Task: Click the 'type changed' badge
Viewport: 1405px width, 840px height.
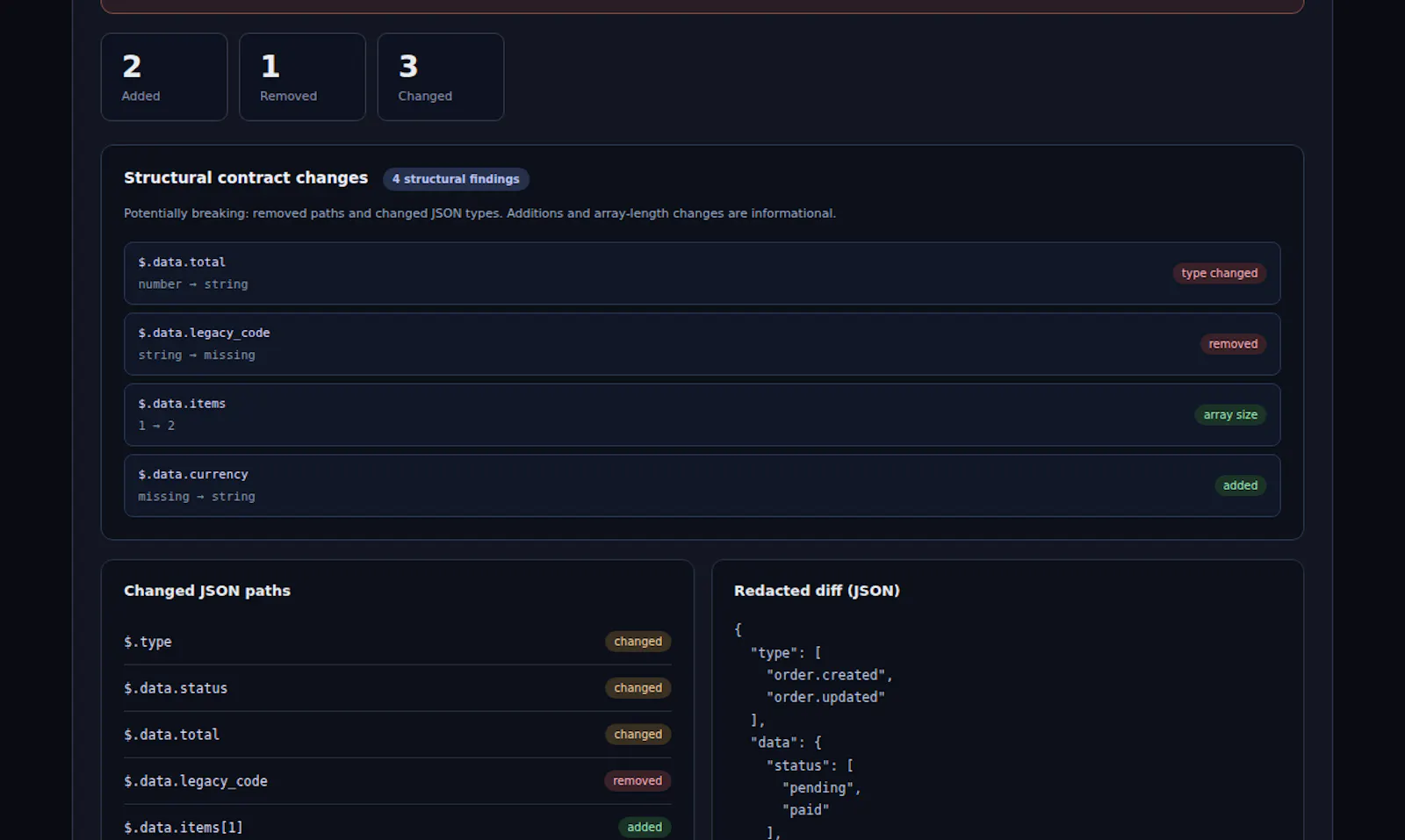Action: click(x=1219, y=273)
